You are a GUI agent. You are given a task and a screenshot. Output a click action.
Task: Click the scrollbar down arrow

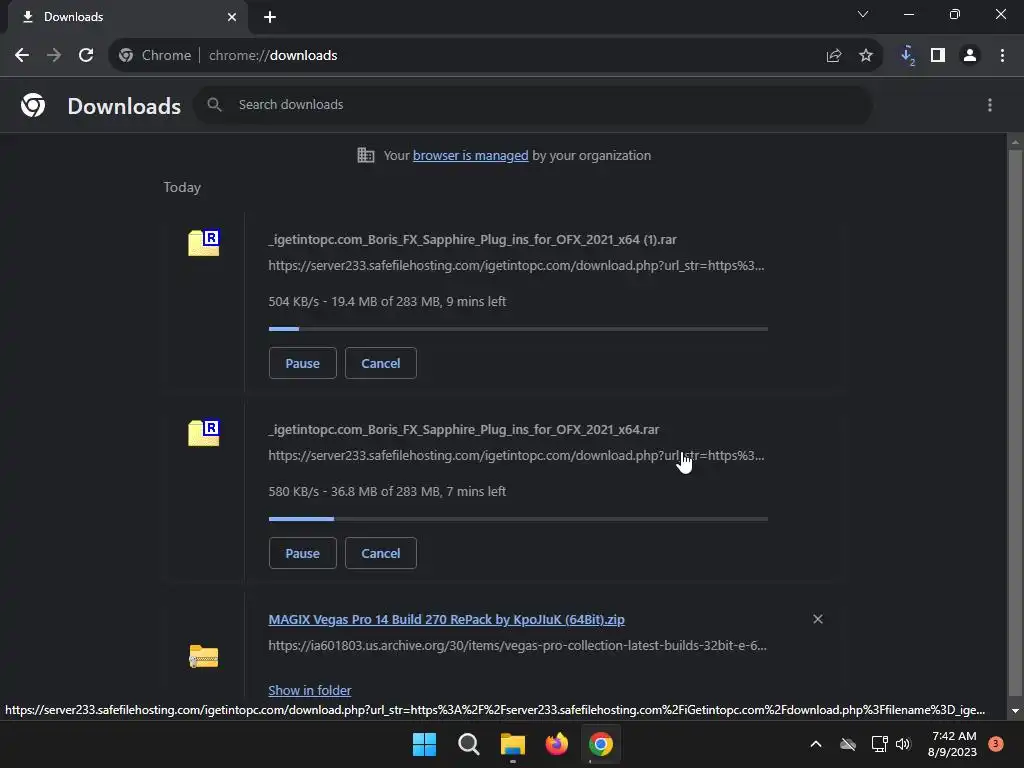coord(1015,711)
